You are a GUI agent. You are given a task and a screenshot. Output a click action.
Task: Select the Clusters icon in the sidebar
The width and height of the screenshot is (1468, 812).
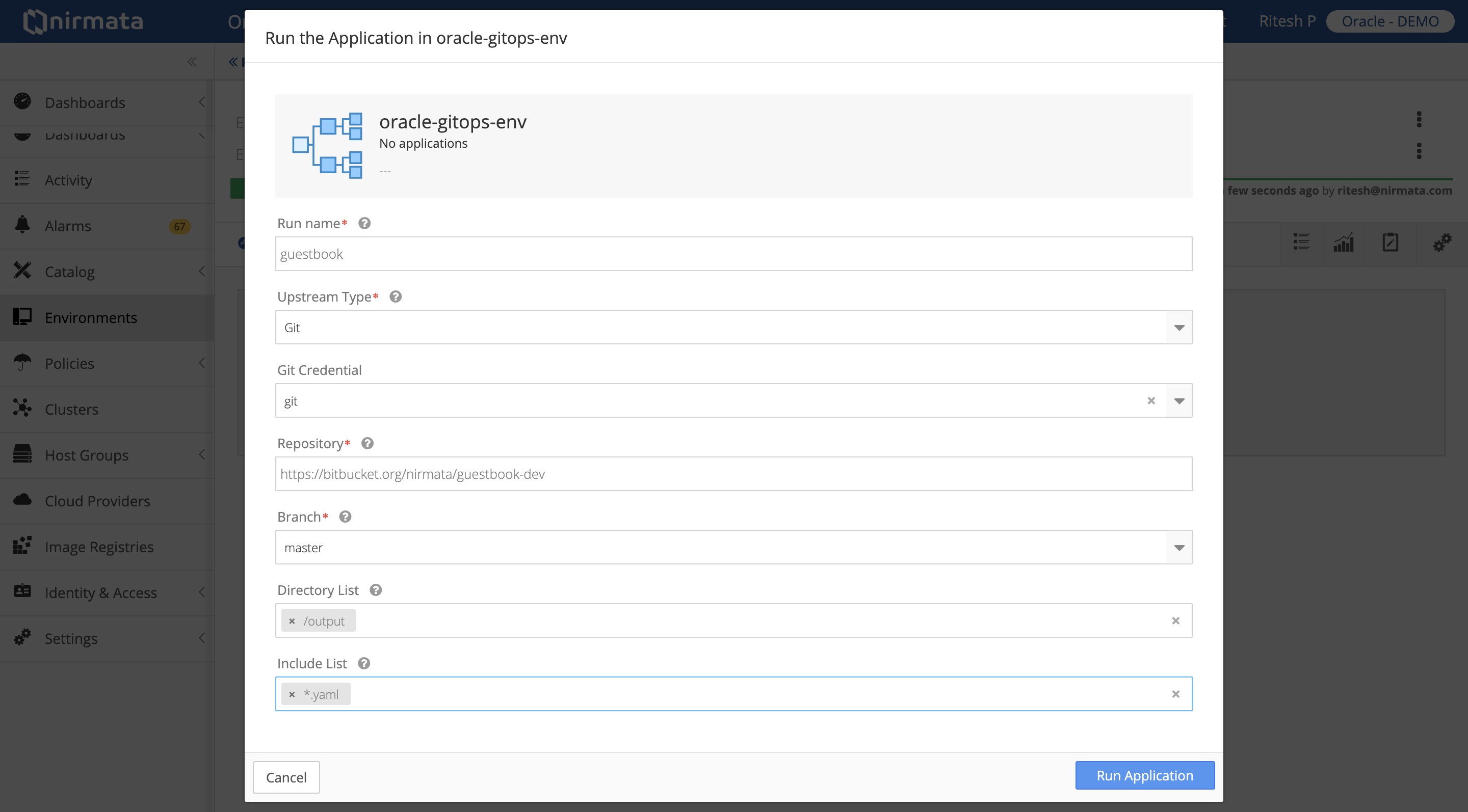click(22, 409)
